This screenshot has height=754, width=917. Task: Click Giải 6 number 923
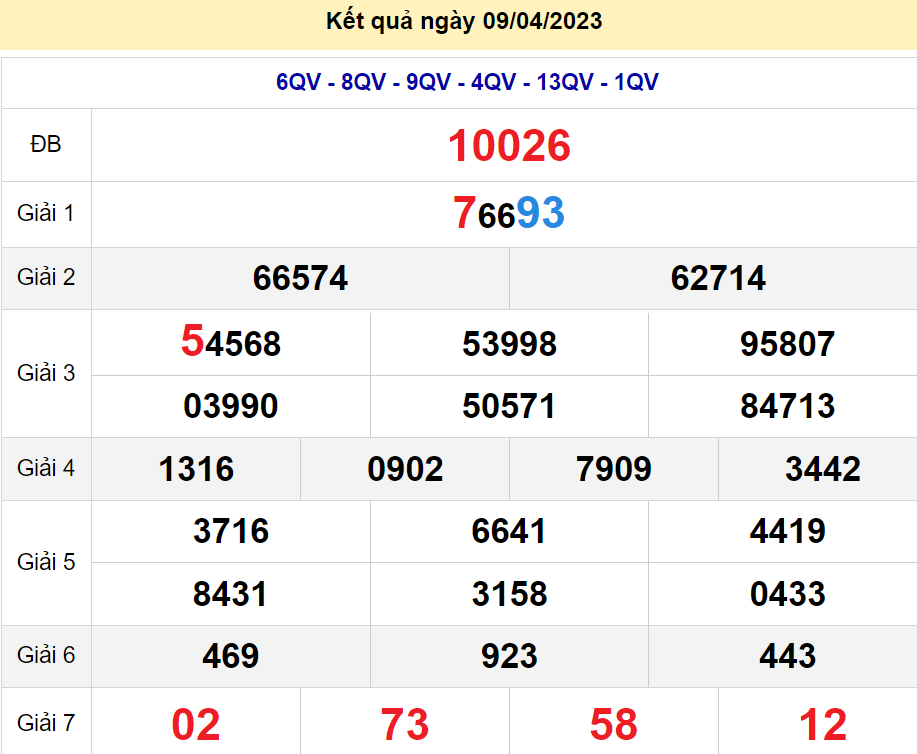(509, 656)
